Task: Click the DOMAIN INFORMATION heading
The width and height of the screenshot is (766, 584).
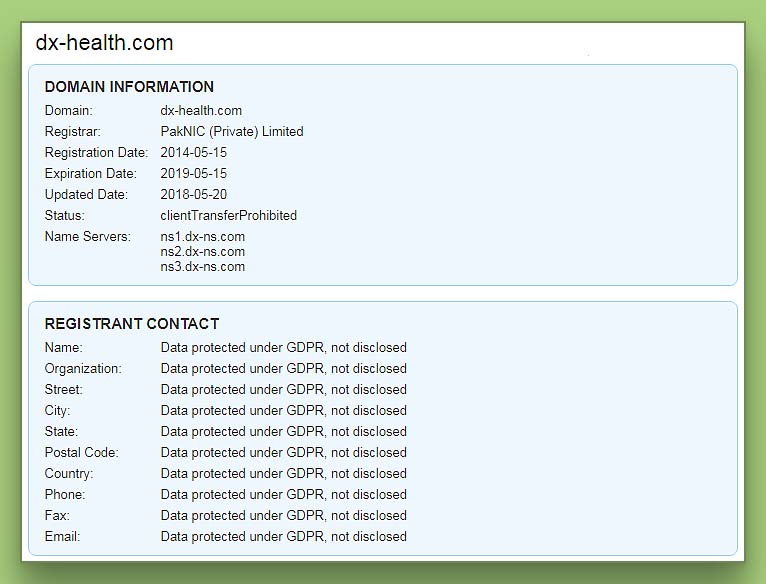Action: click(129, 87)
